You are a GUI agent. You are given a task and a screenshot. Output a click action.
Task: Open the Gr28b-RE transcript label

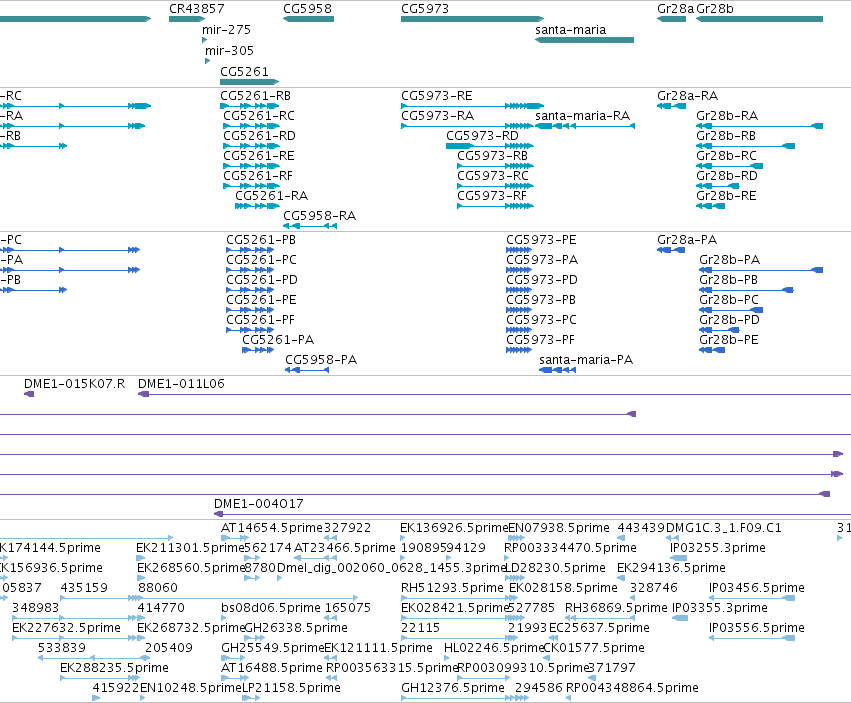point(726,196)
